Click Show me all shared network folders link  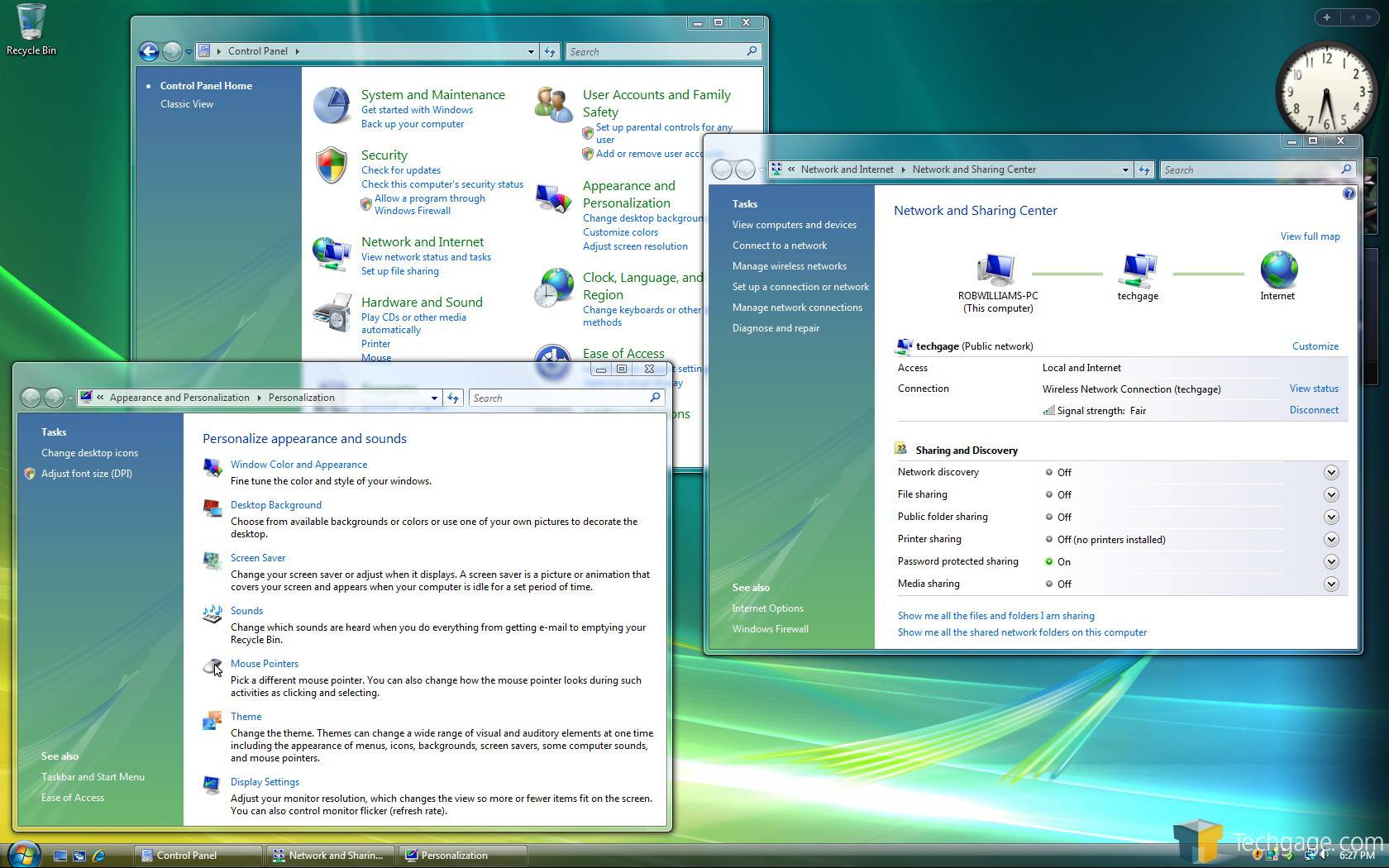pos(1022,632)
